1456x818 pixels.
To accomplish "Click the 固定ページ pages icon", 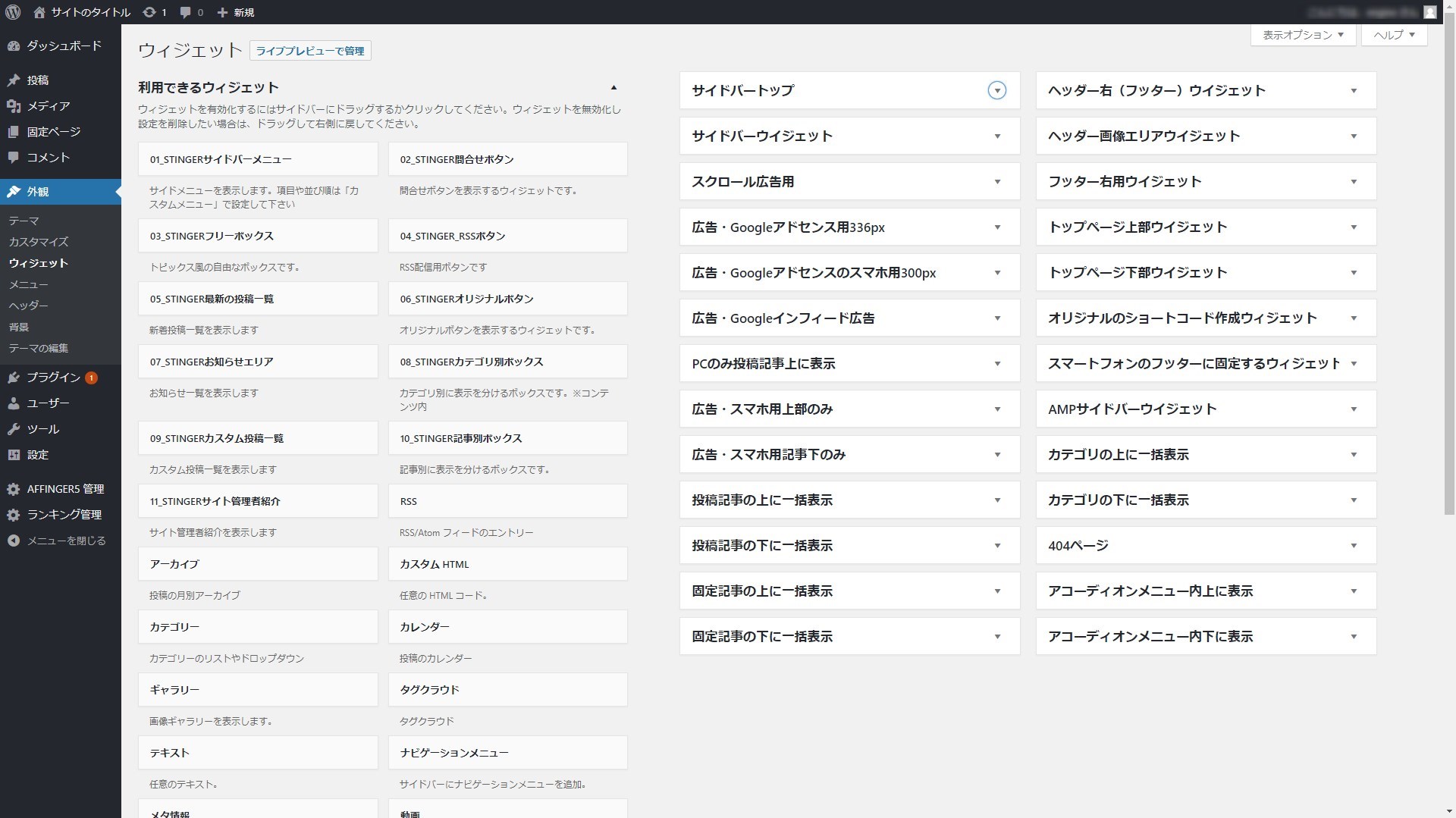I will 14,132.
